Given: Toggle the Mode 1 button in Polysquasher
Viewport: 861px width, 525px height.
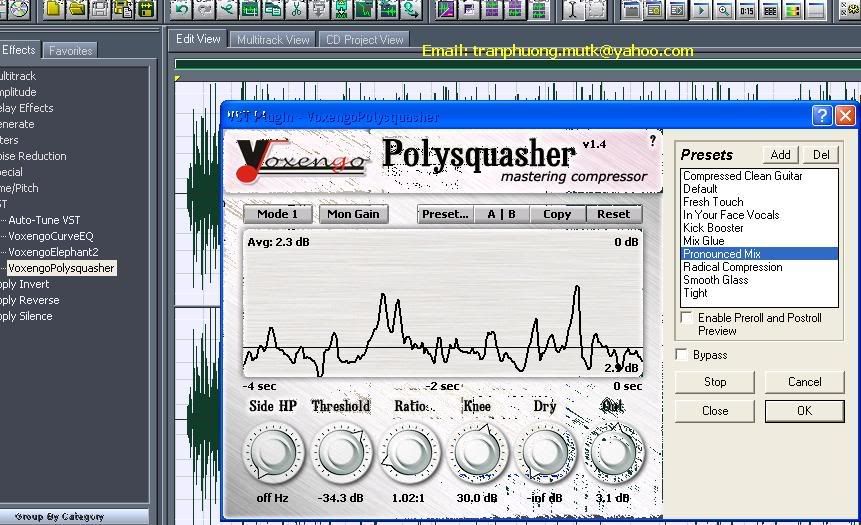Looking at the screenshot, I should 278,214.
